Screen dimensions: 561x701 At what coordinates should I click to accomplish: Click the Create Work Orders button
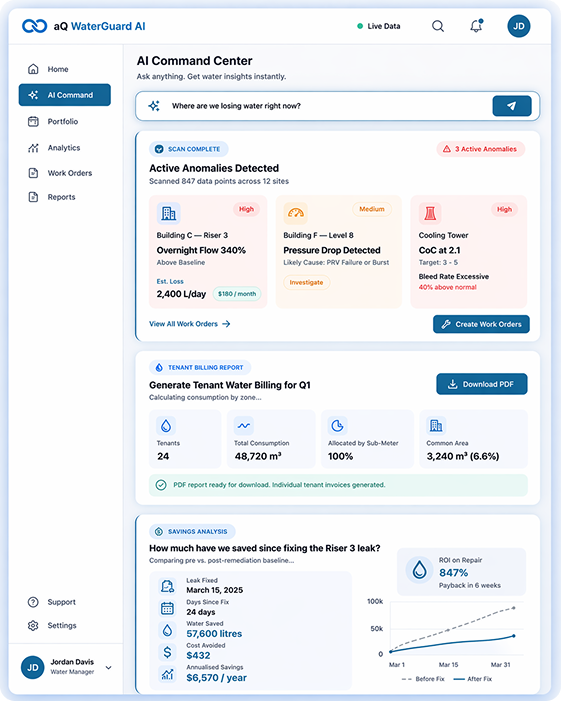coord(481,324)
